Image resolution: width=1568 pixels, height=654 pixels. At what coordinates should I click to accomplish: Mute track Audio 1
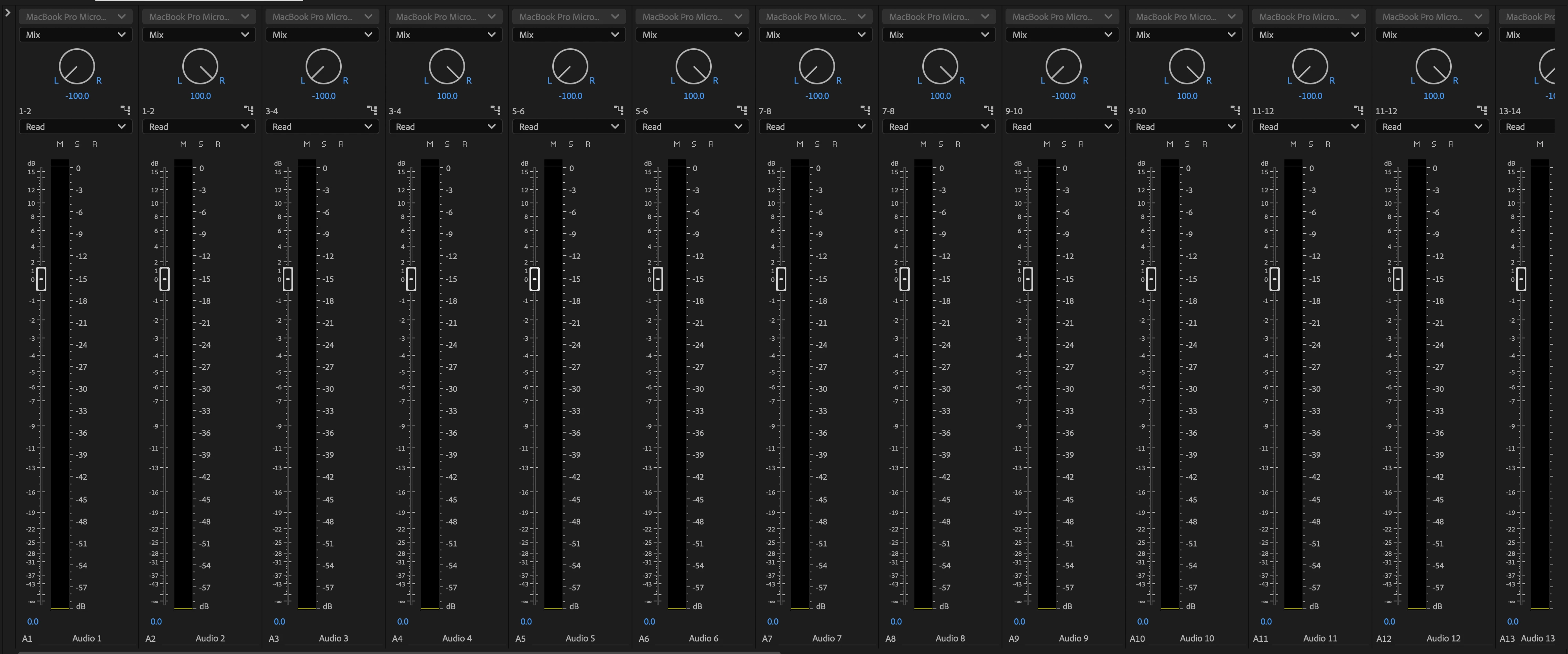60,144
